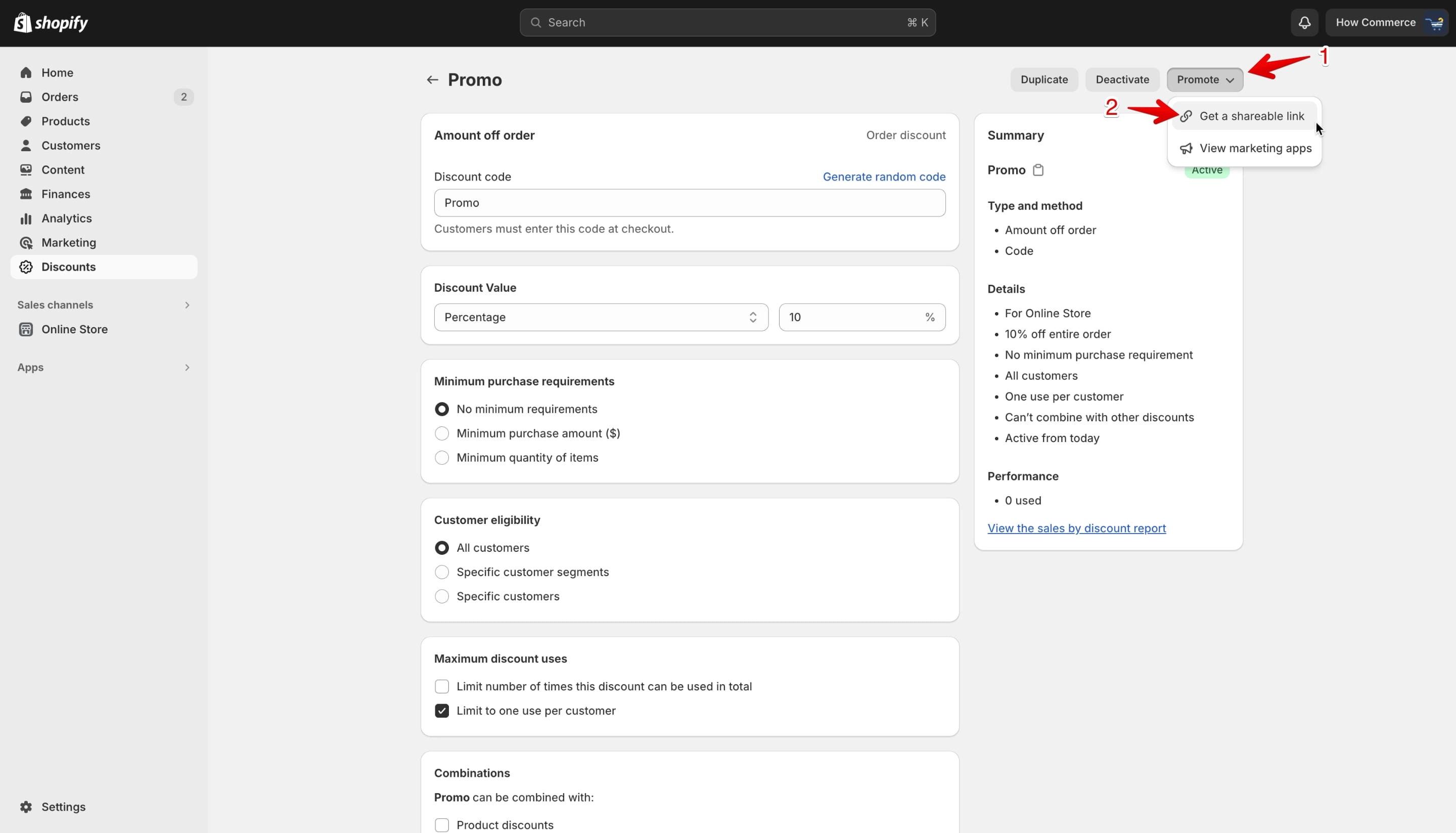
Task: Click the Analytics bar chart icon
Action: [26, 218]
